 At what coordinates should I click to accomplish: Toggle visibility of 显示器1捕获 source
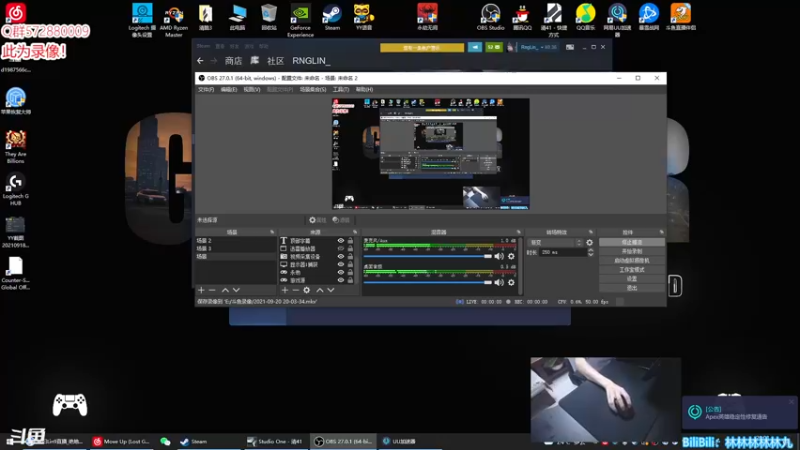(x=341, y=264)
